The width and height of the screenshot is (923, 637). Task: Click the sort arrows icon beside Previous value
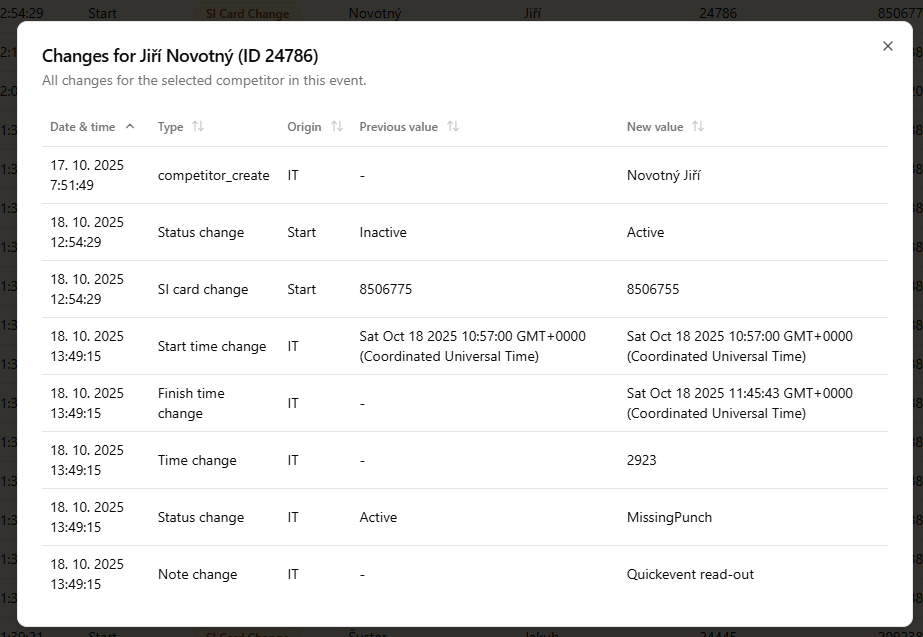click(x=453, y=127)
